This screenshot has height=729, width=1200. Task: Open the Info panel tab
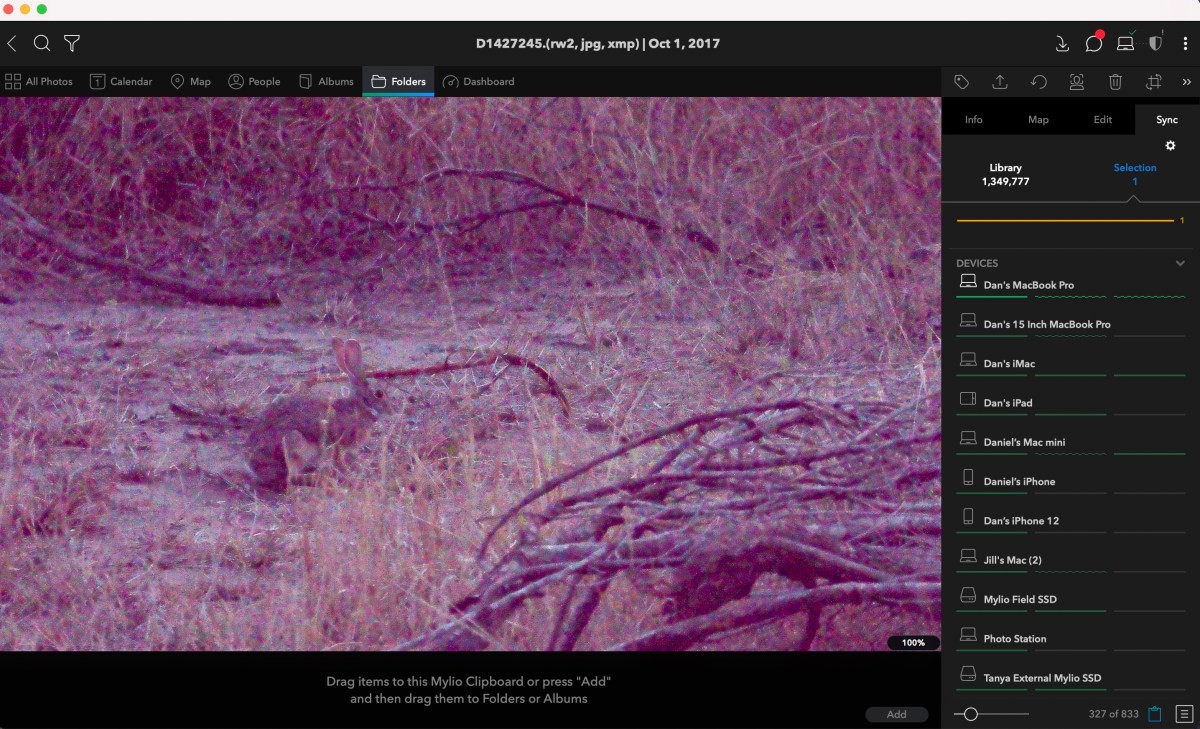[973, 119]
